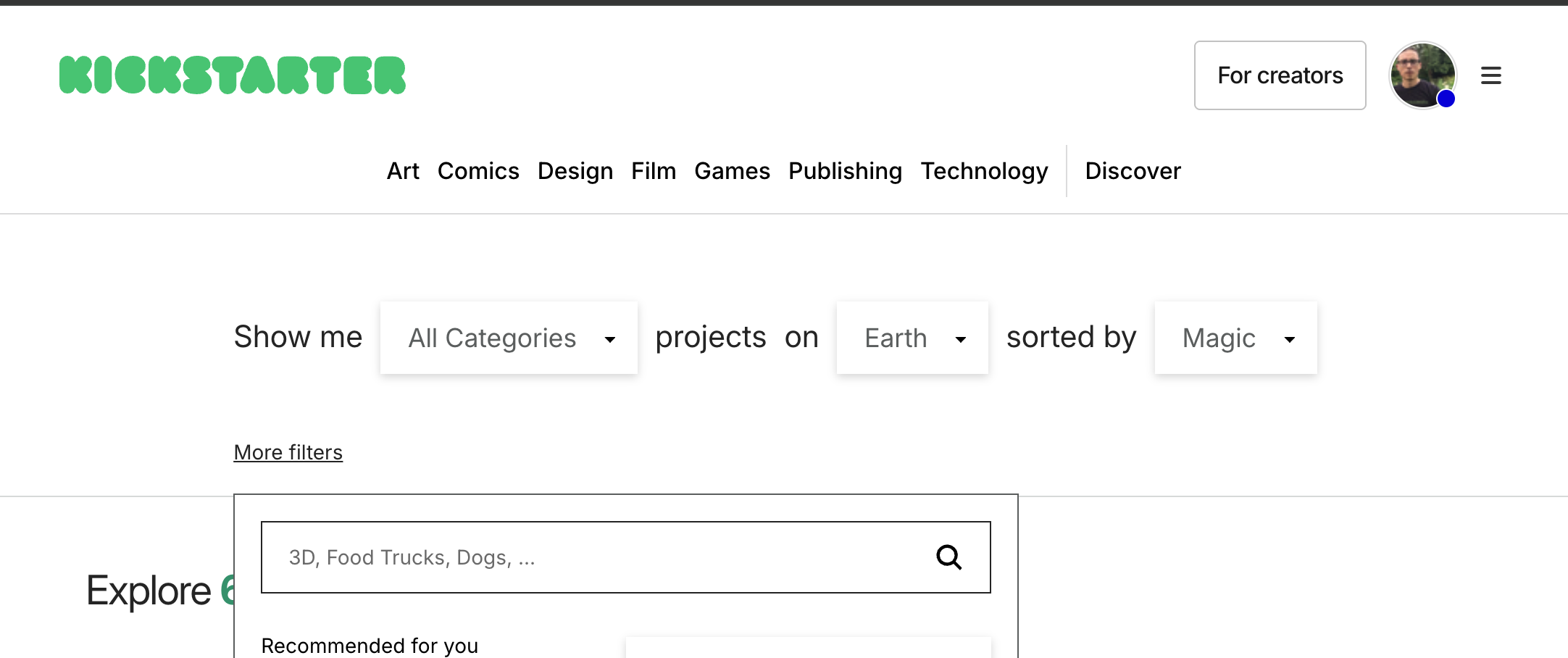Click the blue notification dot on avatar

click(1446, 99)
